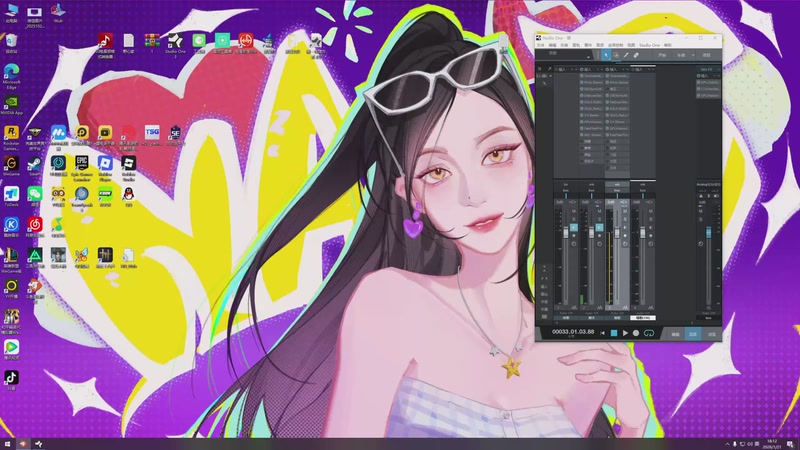
Task: Click the Stop button in the transport
Action: tap(614, 333)
